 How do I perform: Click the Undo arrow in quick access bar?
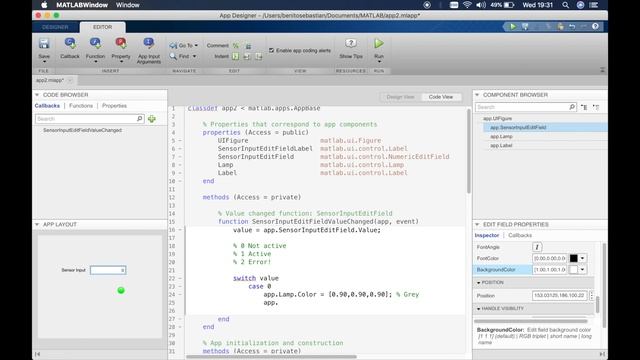pos(572,27)
